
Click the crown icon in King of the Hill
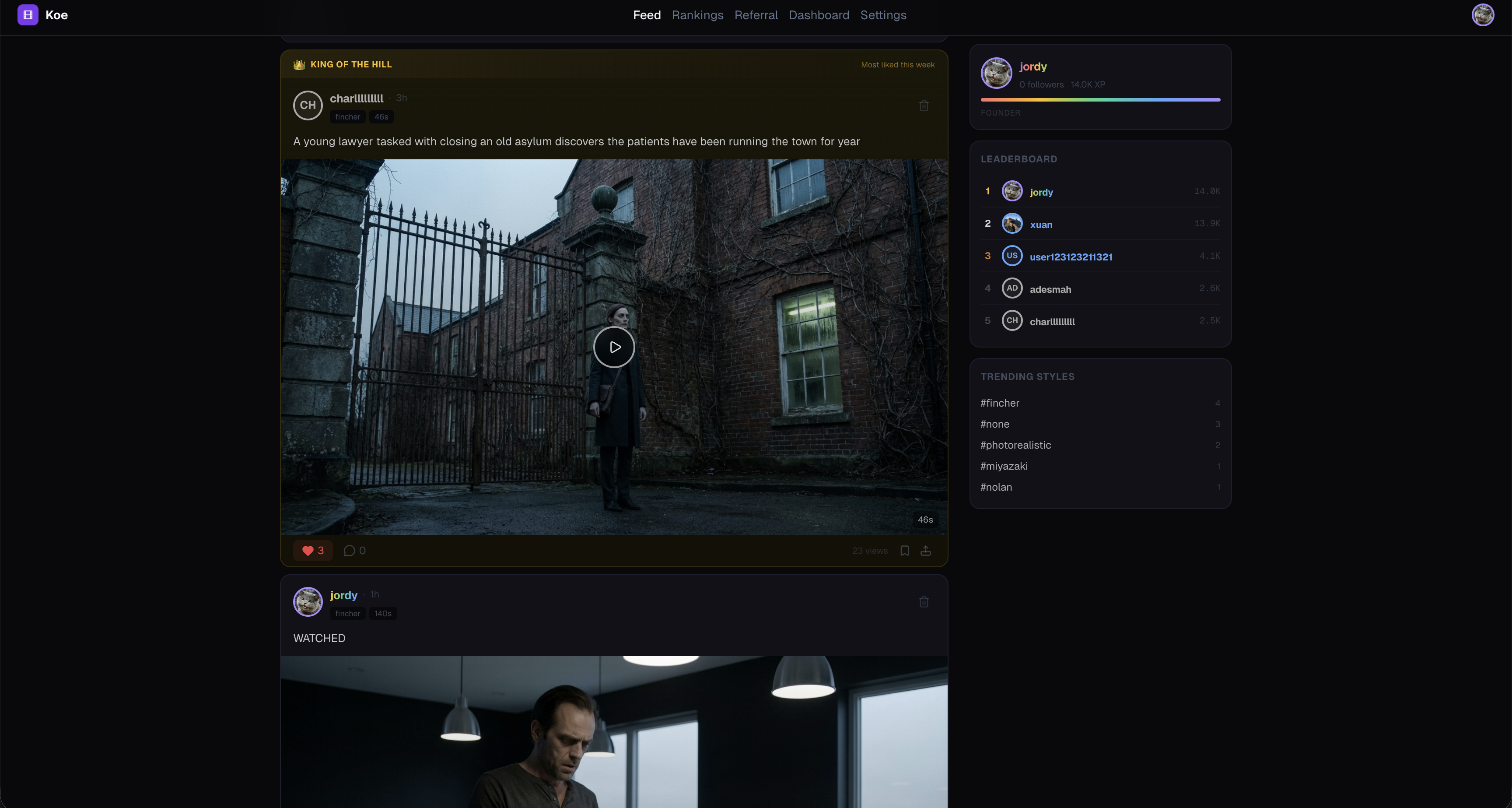(299, 65)
